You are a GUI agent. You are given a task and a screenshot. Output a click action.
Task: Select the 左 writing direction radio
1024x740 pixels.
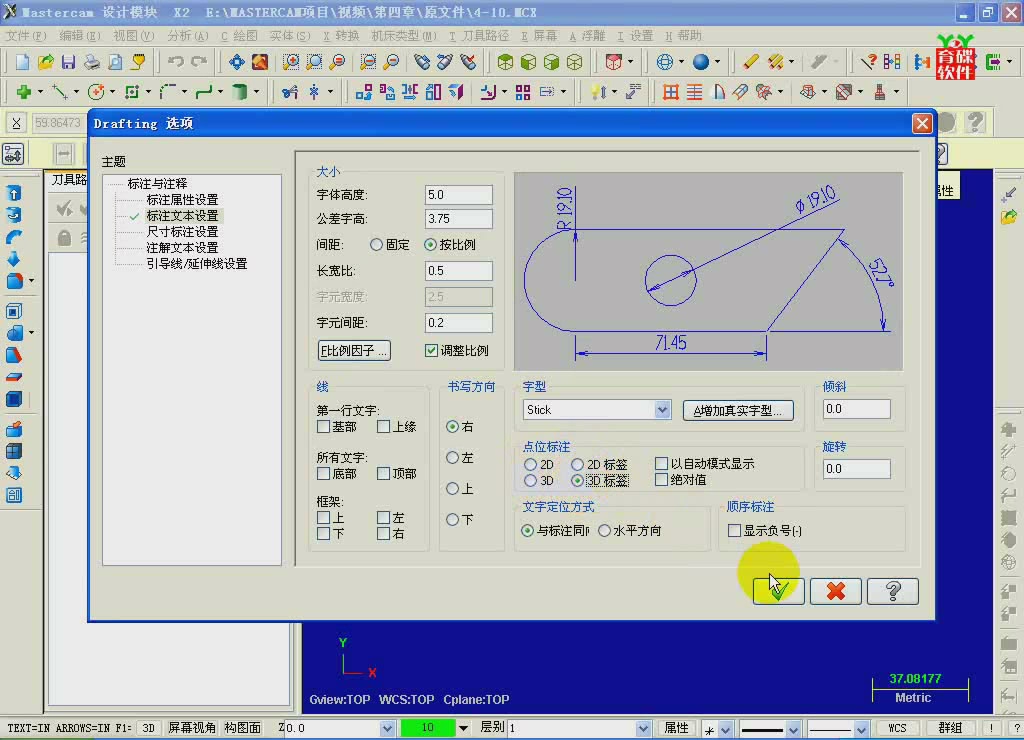point(452,458)
